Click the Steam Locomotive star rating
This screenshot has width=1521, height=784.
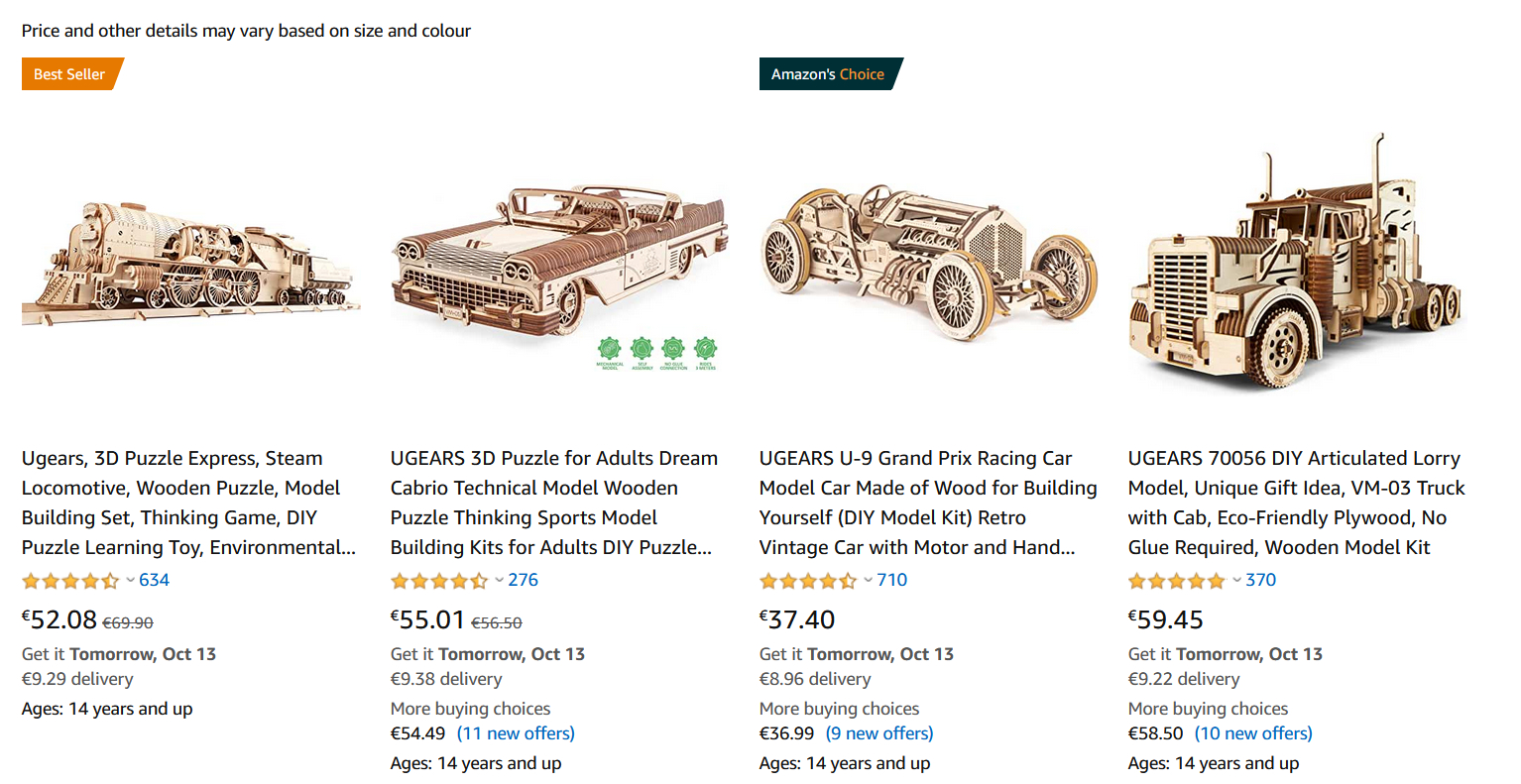(x=70, y=581)
